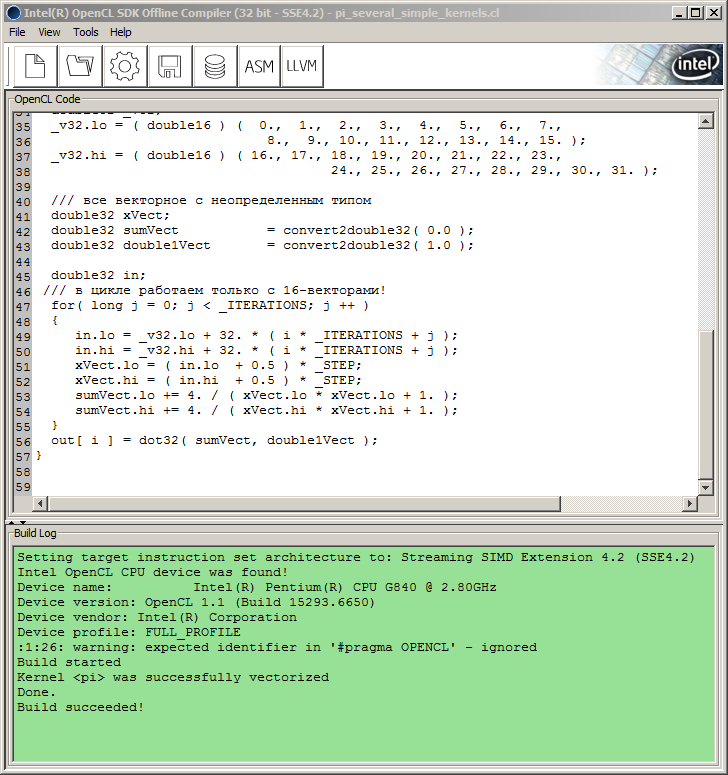The image size is (728, 775).
Task: Click the Russian comment on line 46
Action: click(x=214, y=291)
